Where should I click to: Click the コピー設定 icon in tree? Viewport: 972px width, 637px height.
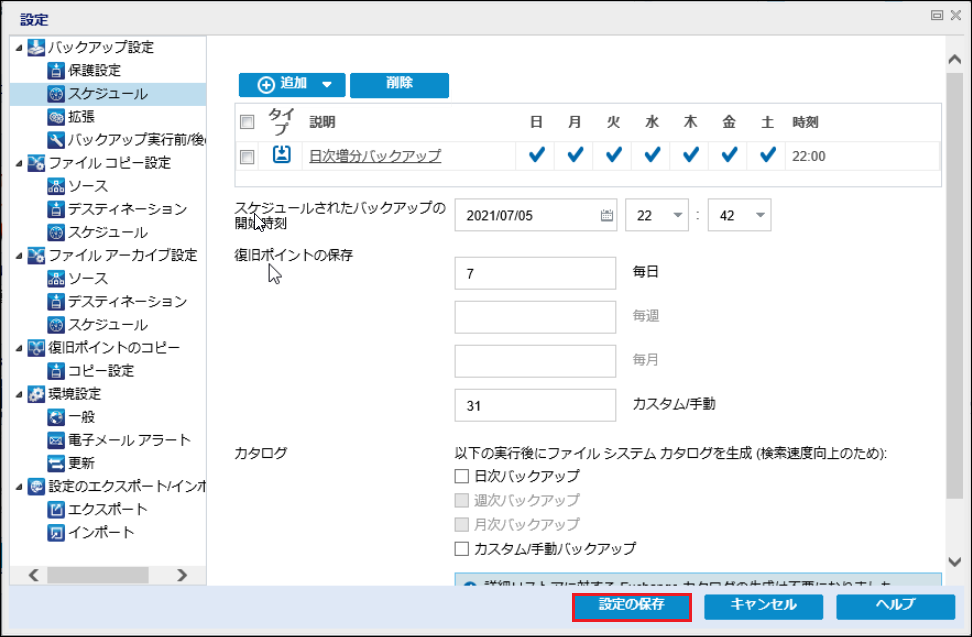tap(56, 371)
